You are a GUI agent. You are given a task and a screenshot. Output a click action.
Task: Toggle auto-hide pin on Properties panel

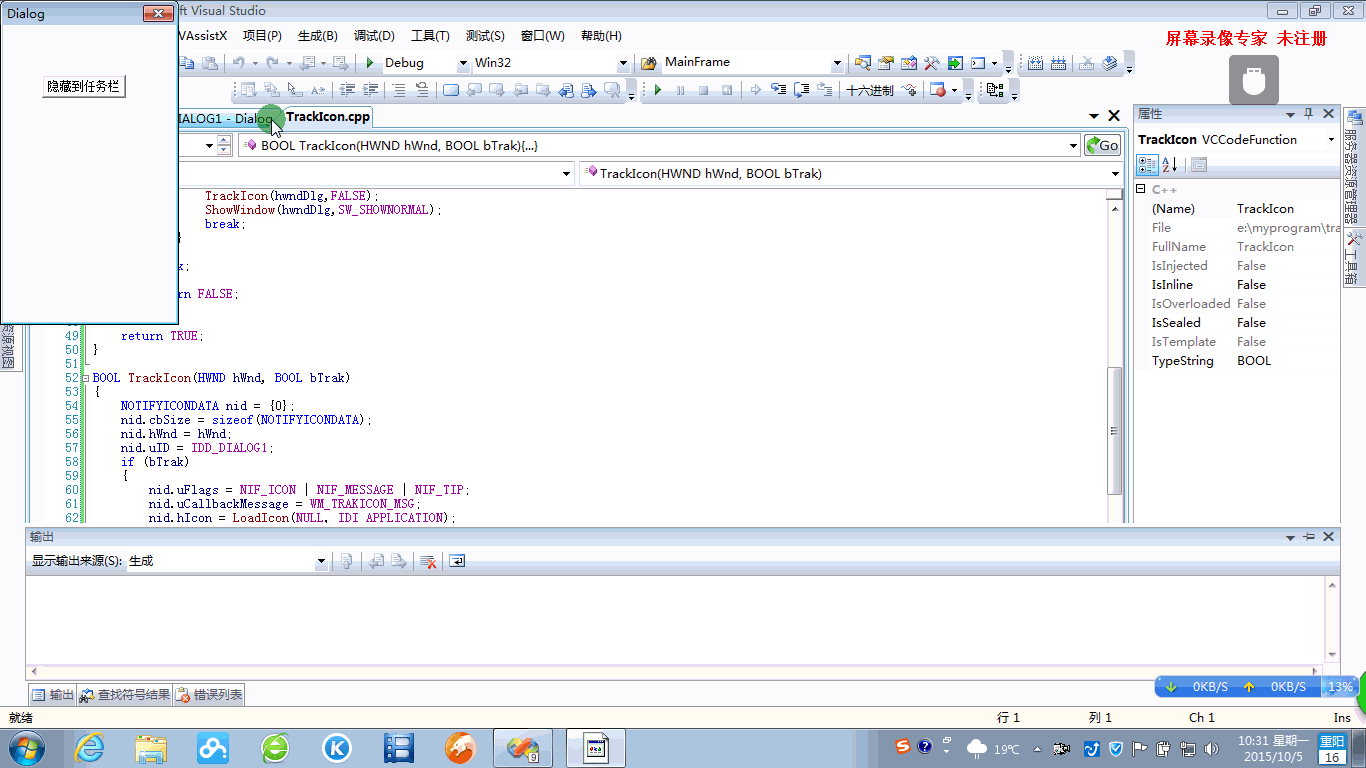coord(1308,114)
